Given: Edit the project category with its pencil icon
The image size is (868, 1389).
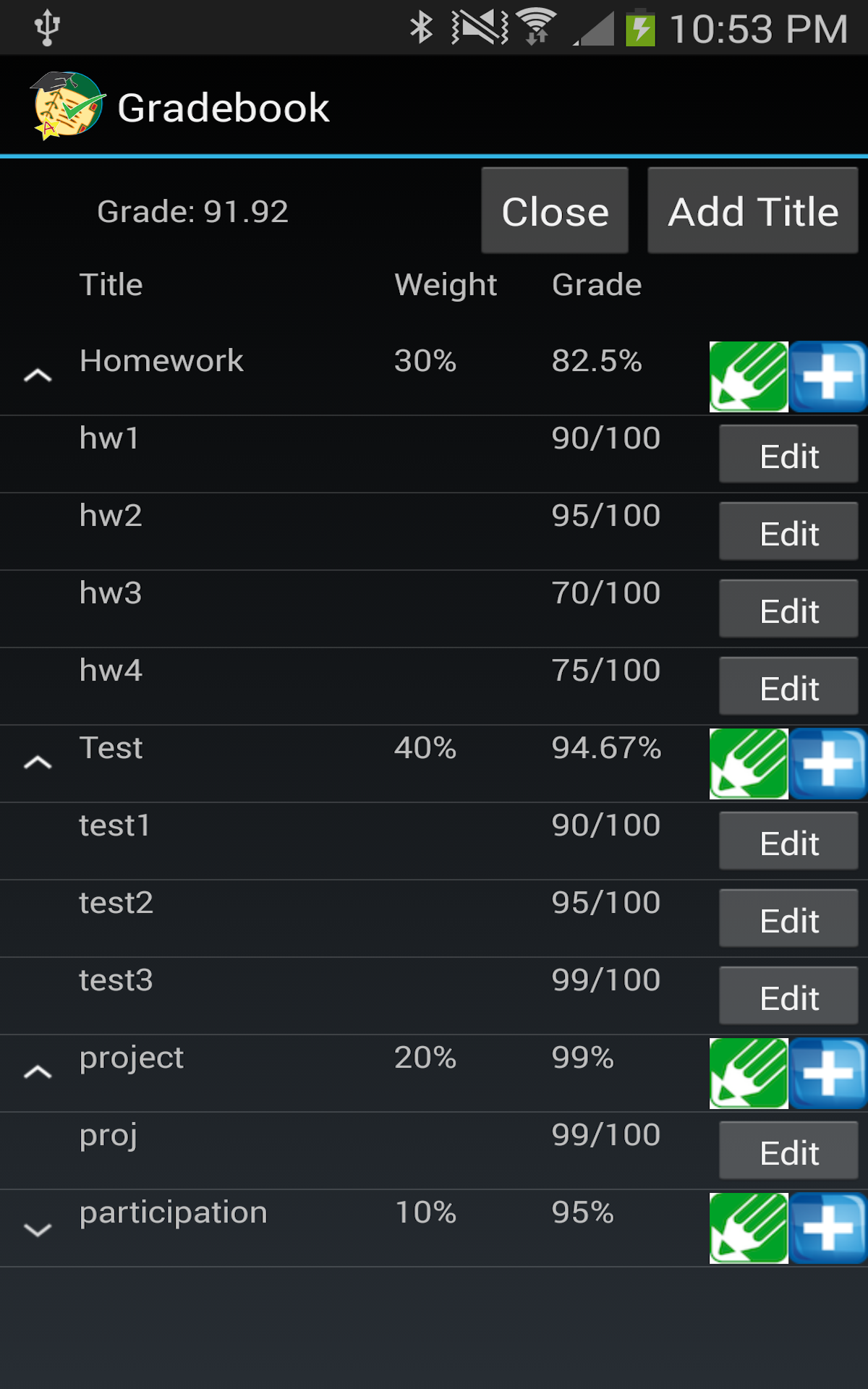Looking at the screenshot, I should pyautogui.click(x=749, y=1073).
